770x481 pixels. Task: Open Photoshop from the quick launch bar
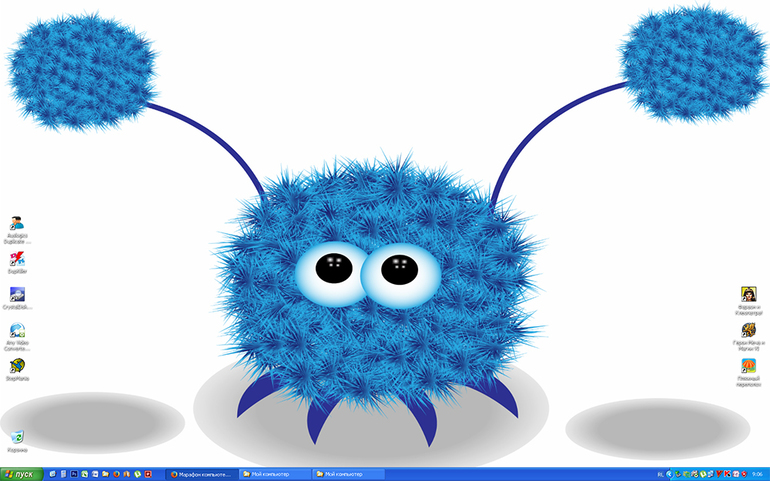[x=74, y=474]
